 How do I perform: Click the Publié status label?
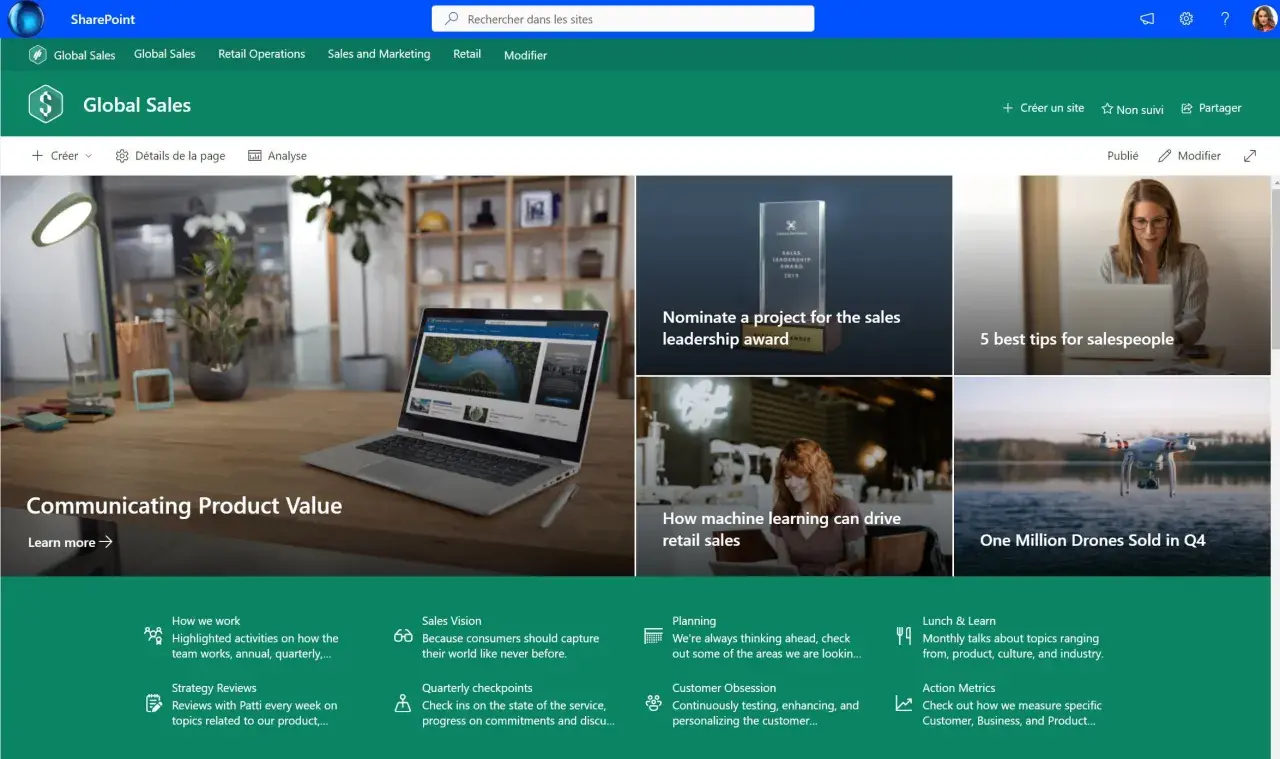[x=1123, y=156]
